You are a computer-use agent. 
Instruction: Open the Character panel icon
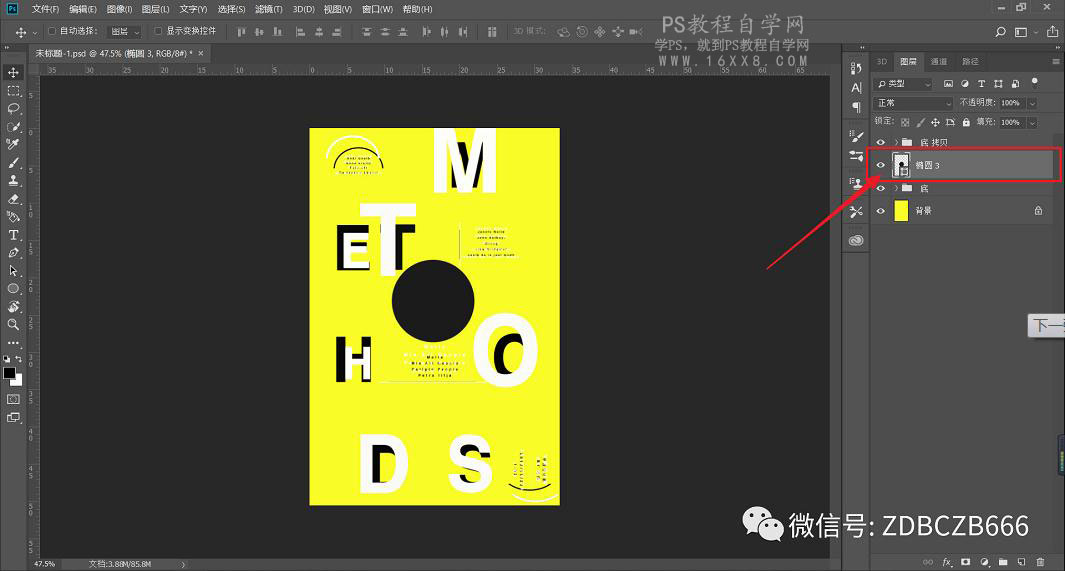tap(856, 88)
